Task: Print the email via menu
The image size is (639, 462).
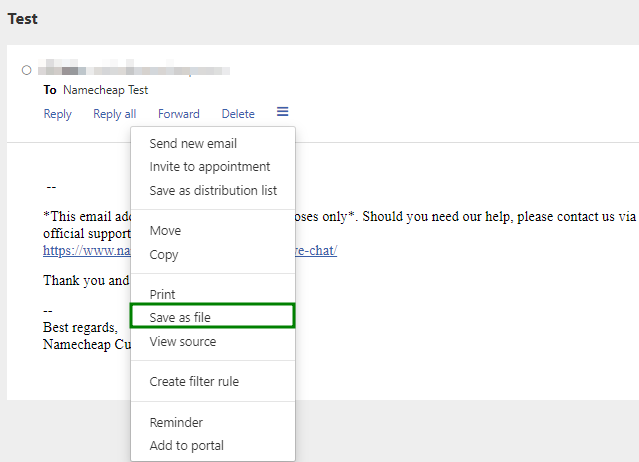Action: [x=162, y=294]
